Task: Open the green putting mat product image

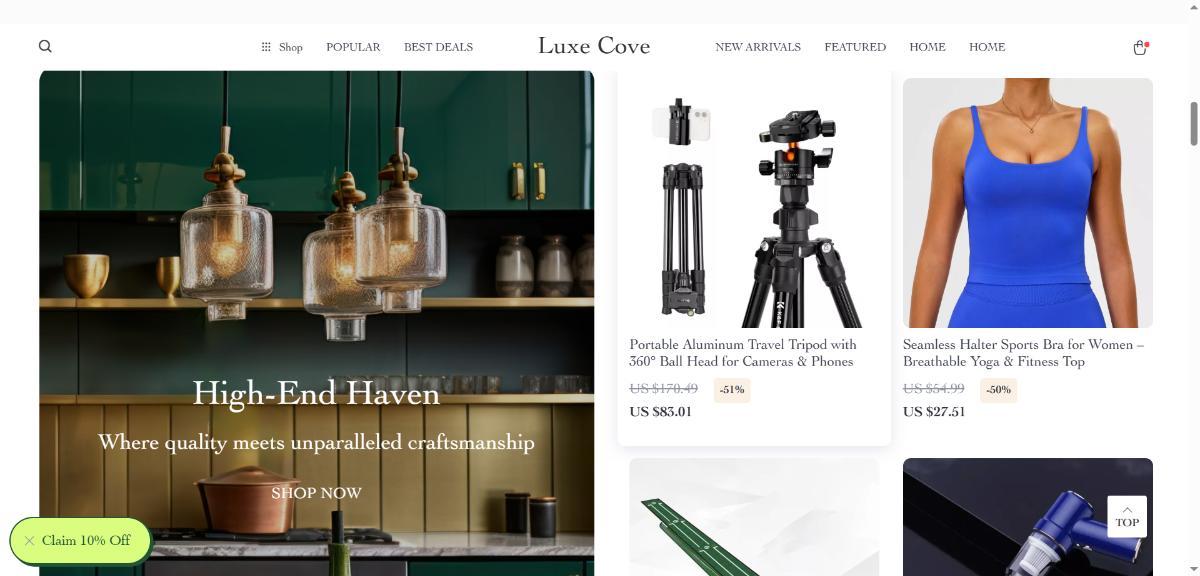Action: pyautogui.click(x=754, y=517)
